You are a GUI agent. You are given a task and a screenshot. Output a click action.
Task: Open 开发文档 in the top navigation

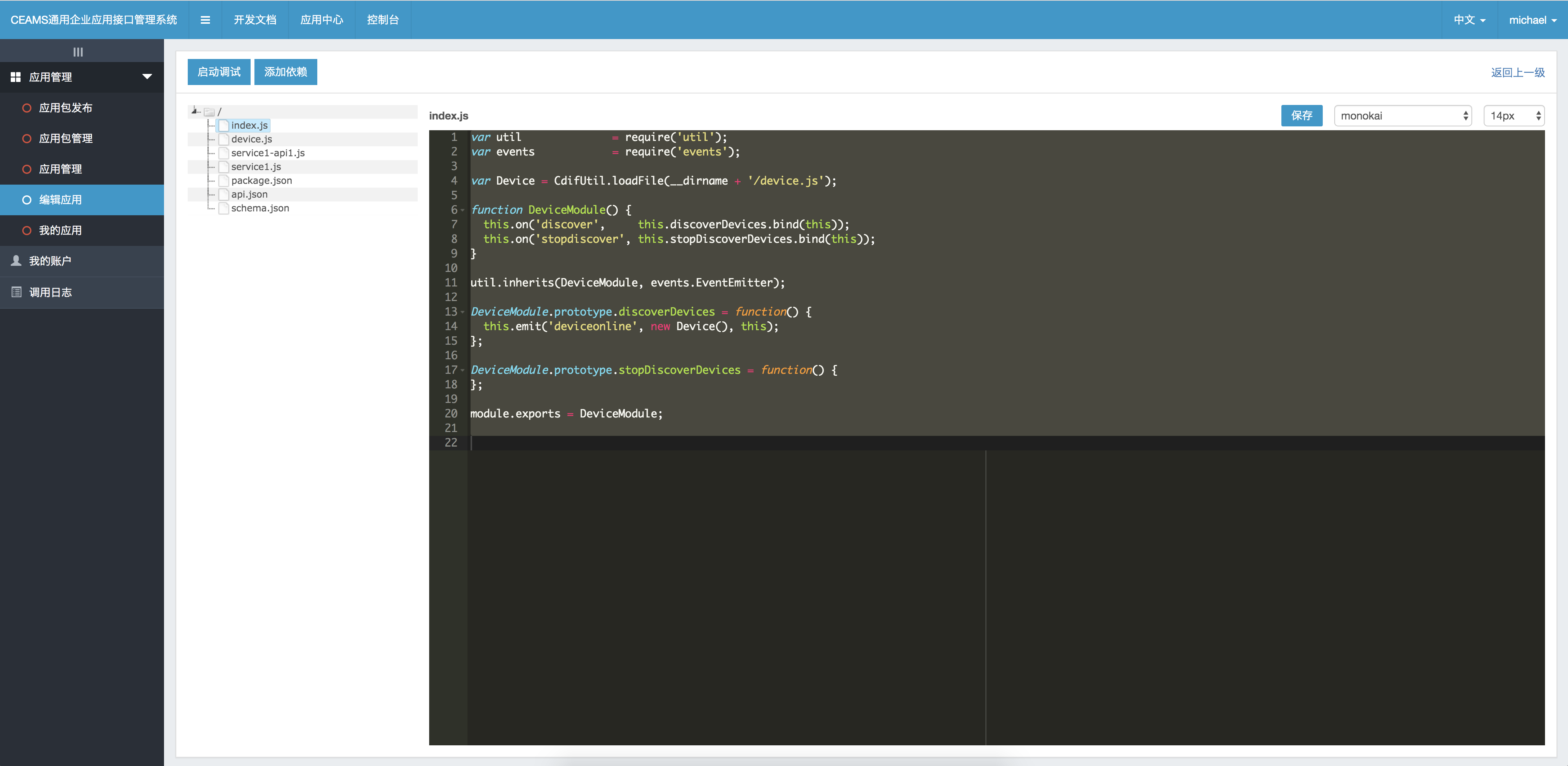(255, 20)
